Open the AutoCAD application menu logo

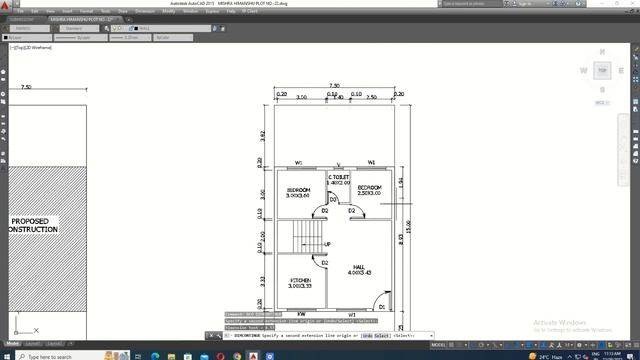pyautogui.click(x=5, y=5)
